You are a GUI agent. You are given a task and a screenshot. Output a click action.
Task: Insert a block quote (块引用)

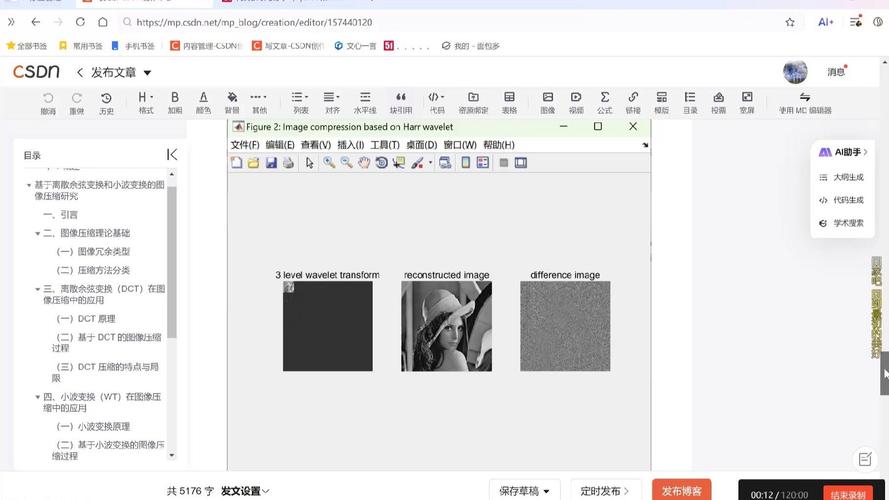400,103
